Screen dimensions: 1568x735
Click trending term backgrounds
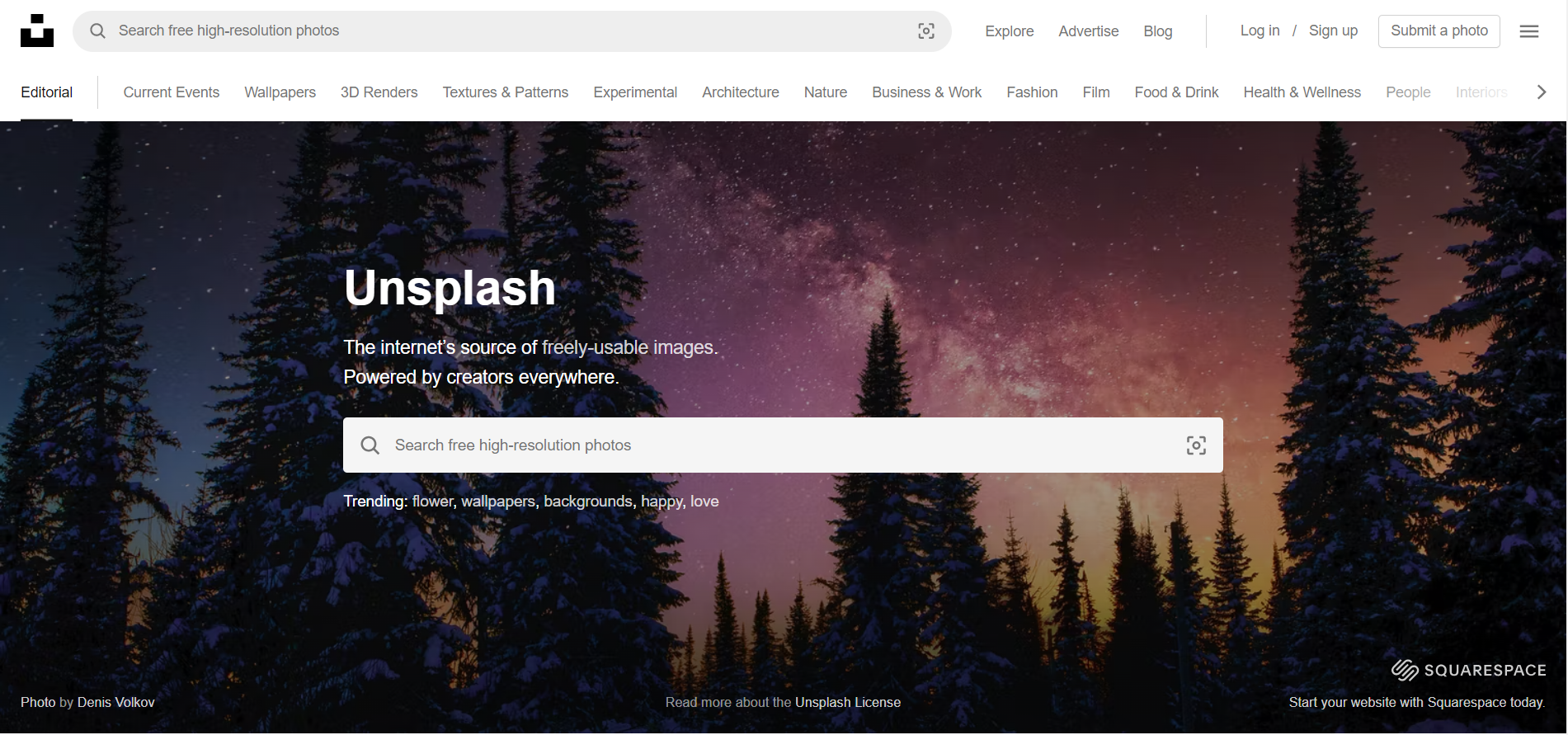(589, 502)
